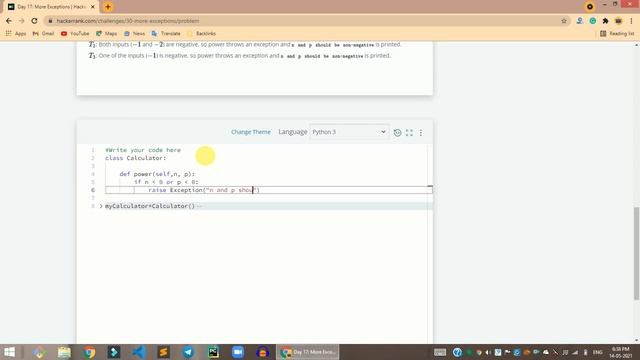The image size is (640, 360).
Task: Click the speaker volume tray icon
Action: (x=488, y=352)
